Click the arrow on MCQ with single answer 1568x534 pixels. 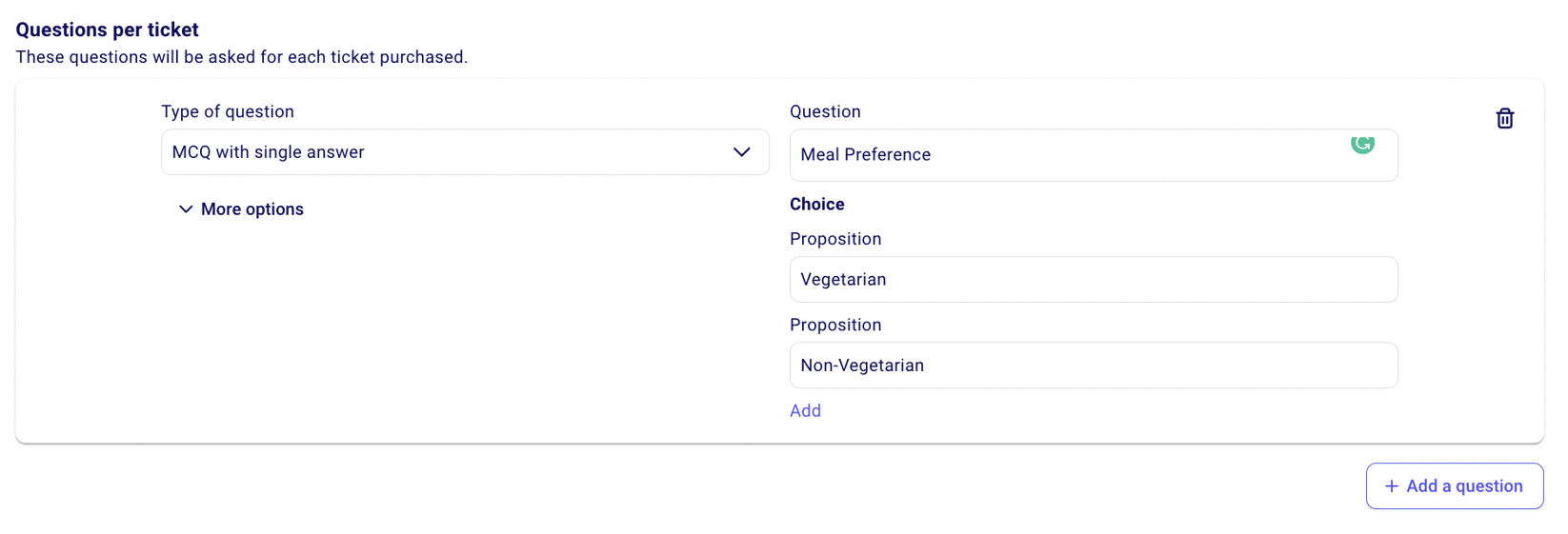(741, 152)
